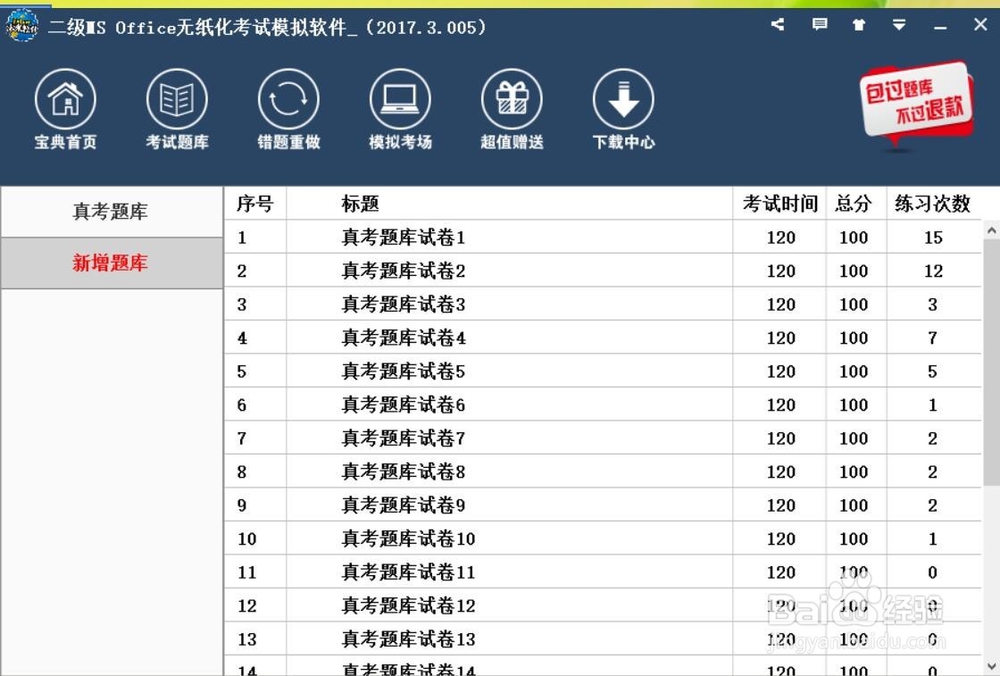
Task: Switch to the 真考题库 sidebar tab
Action: (x=111, y=211)
